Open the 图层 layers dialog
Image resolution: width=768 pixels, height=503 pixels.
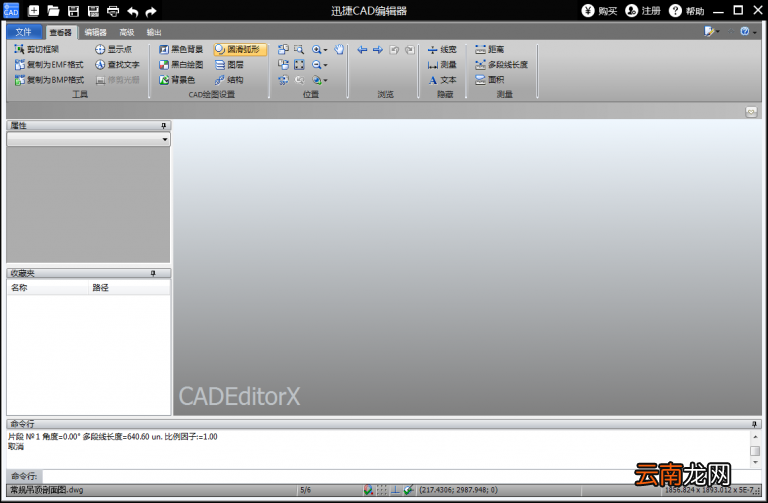[229, 64]
